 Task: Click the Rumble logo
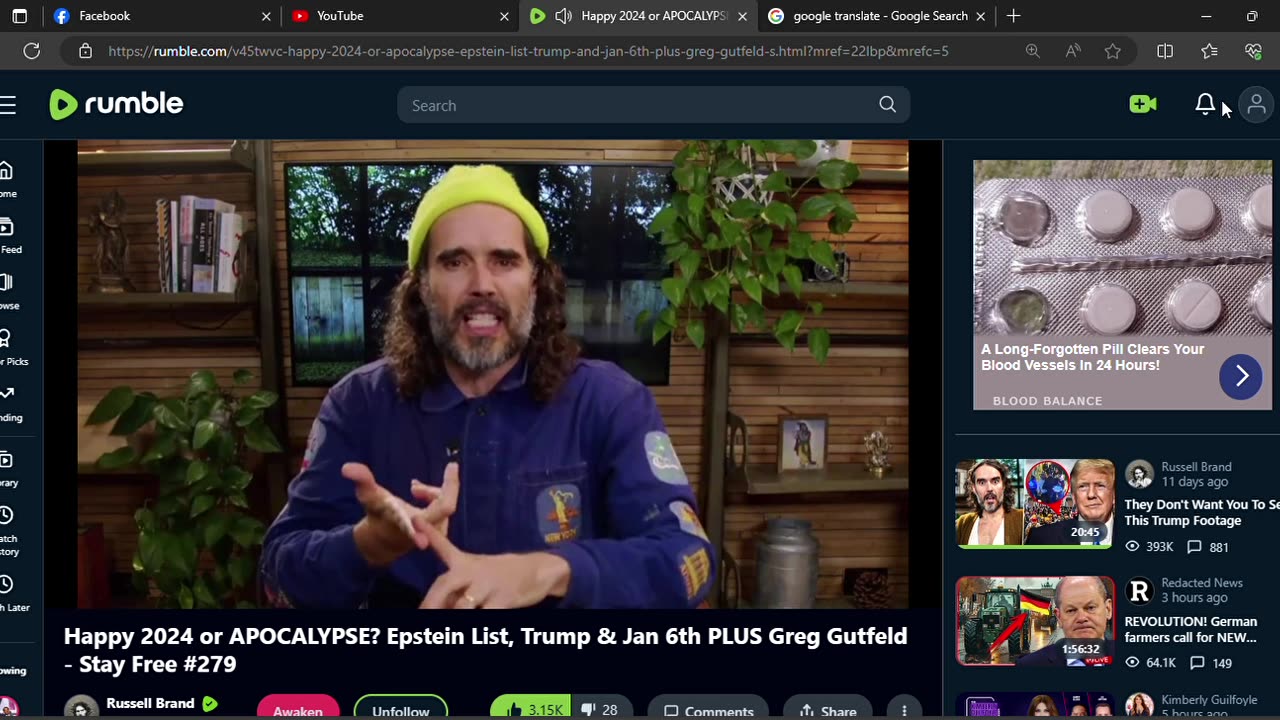tap(116, 104)
